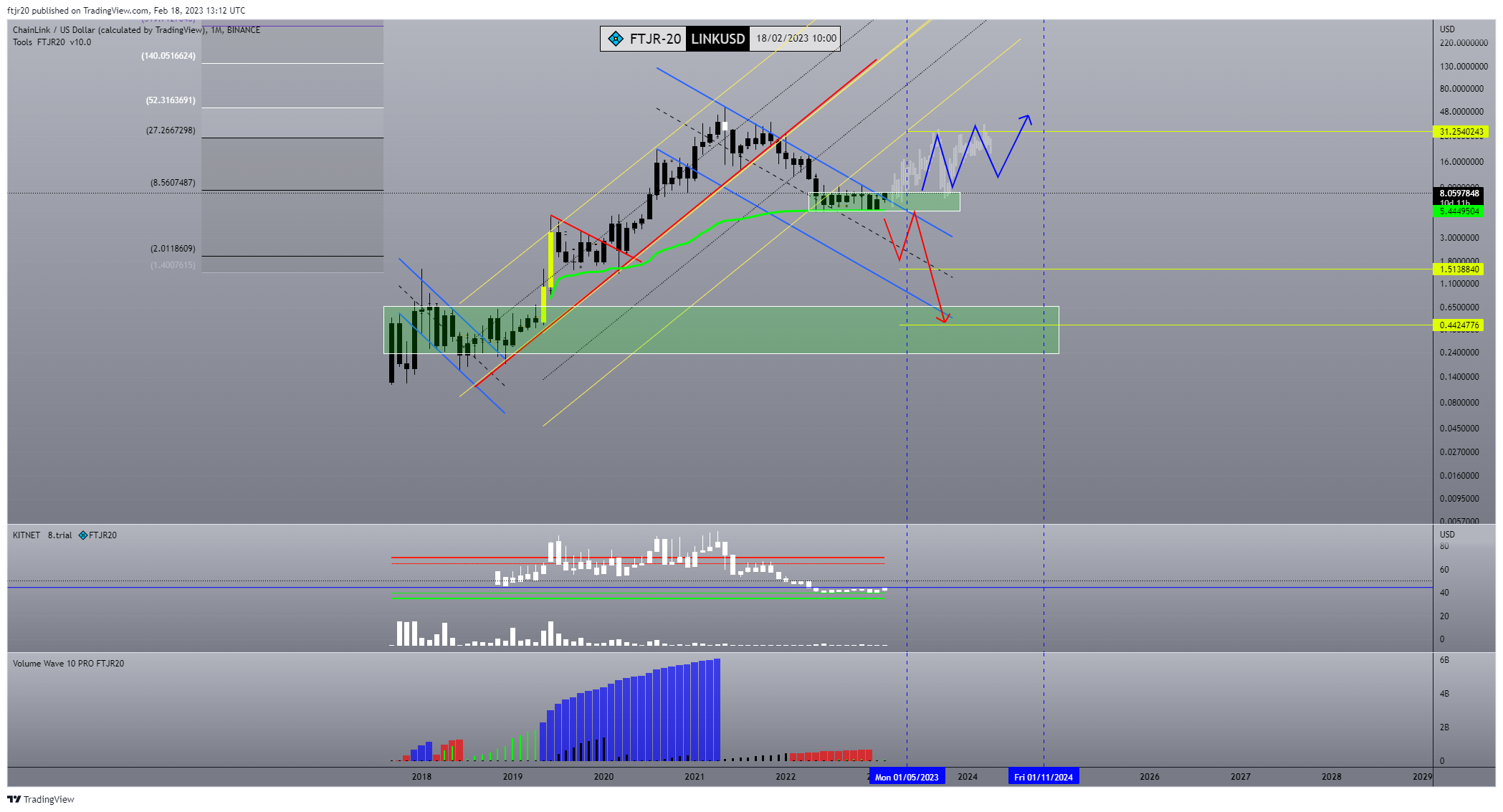Click year 2028 on the time axis
Viewport: 1503px width, 812px height.
(1332, 777)
